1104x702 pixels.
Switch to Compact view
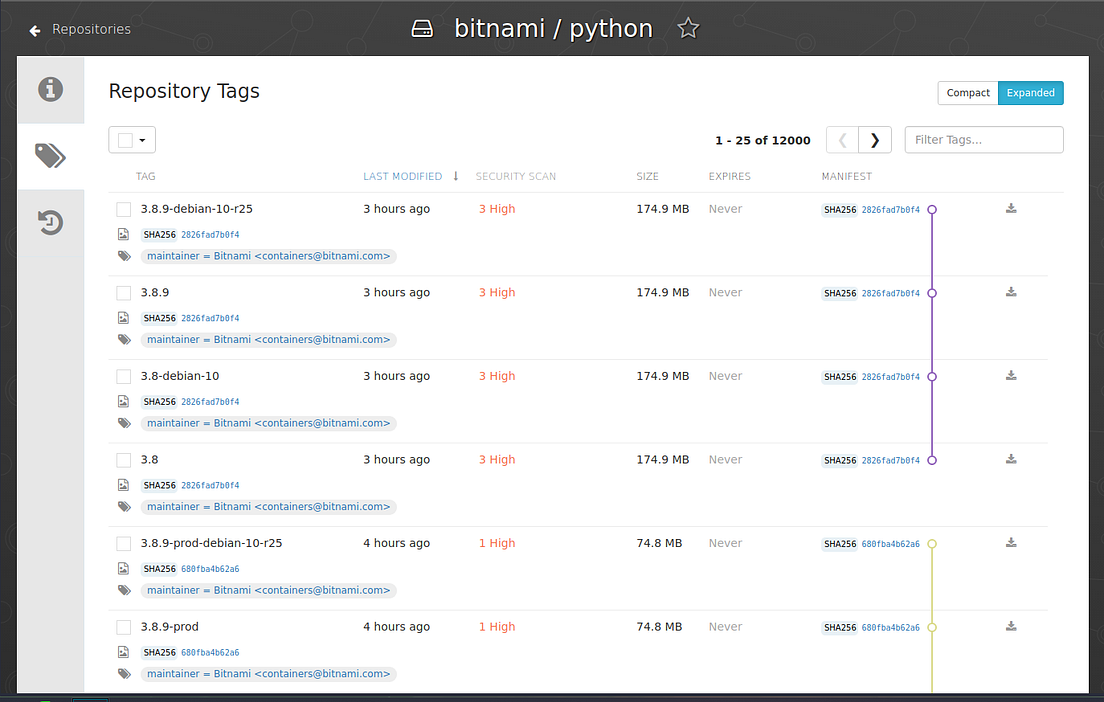(x=967, y=92)
